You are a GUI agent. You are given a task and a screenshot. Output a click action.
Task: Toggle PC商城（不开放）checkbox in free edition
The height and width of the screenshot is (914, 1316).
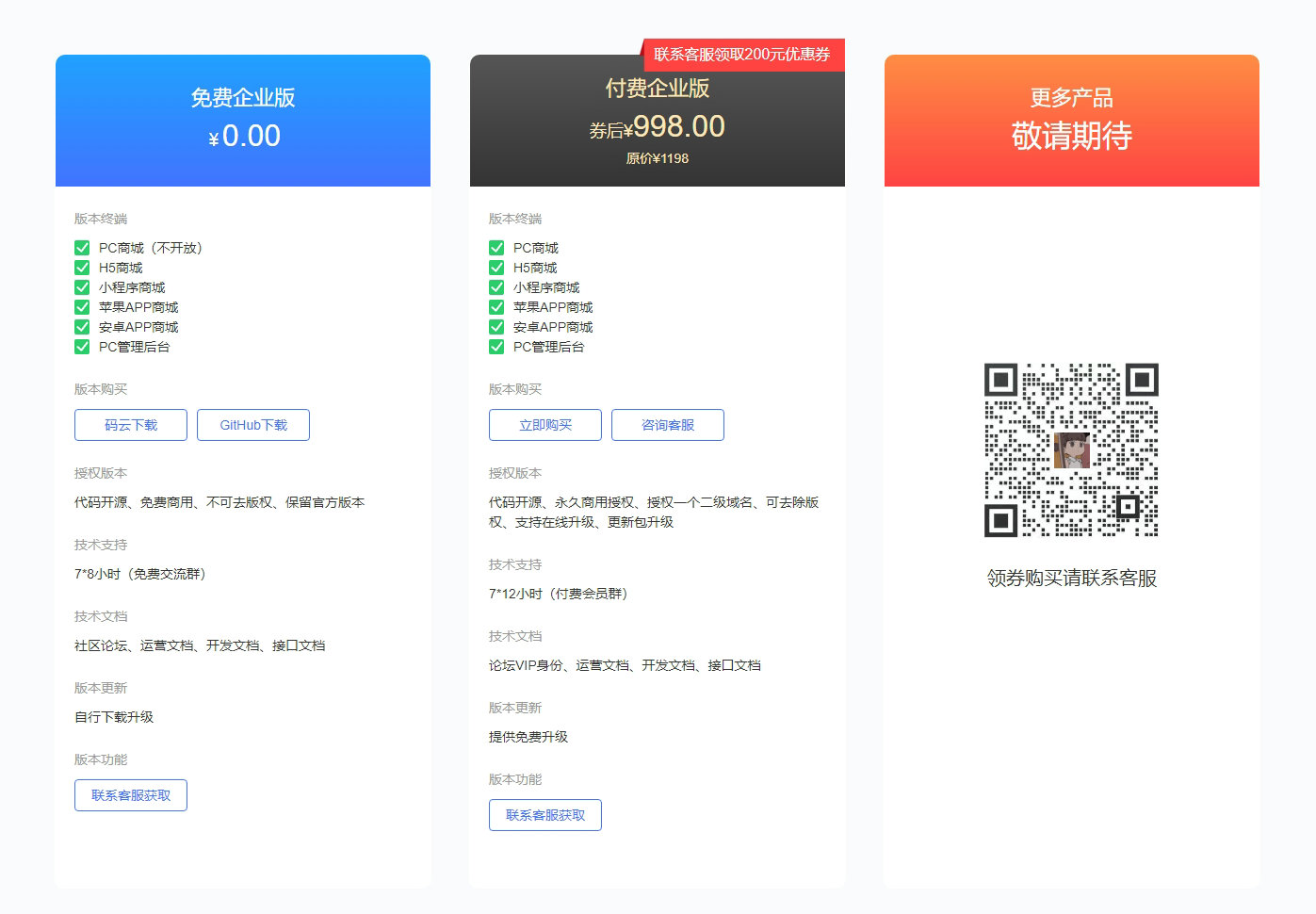click(82, 248)
